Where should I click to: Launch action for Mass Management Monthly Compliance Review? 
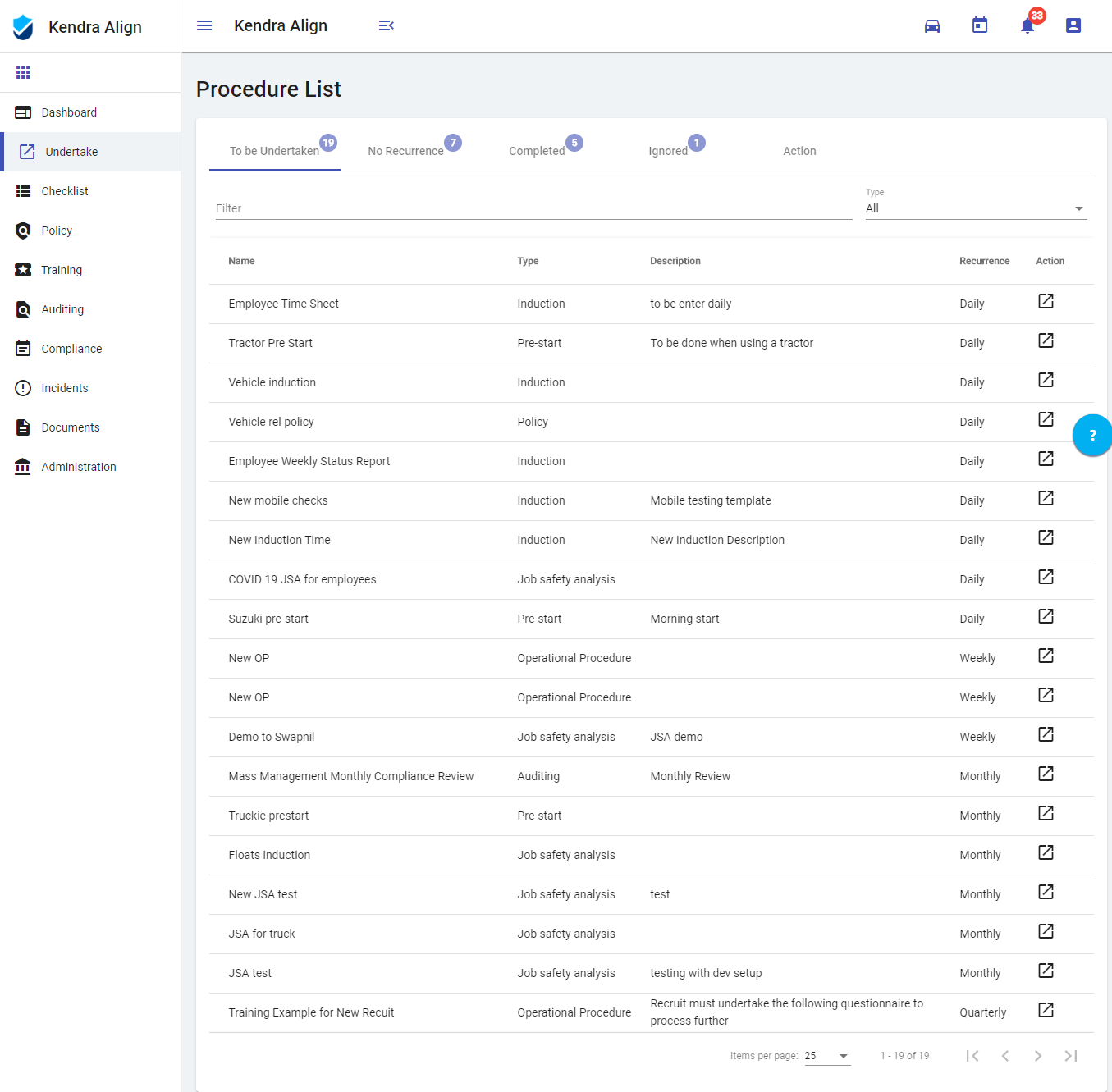(x=1046, y=774)
